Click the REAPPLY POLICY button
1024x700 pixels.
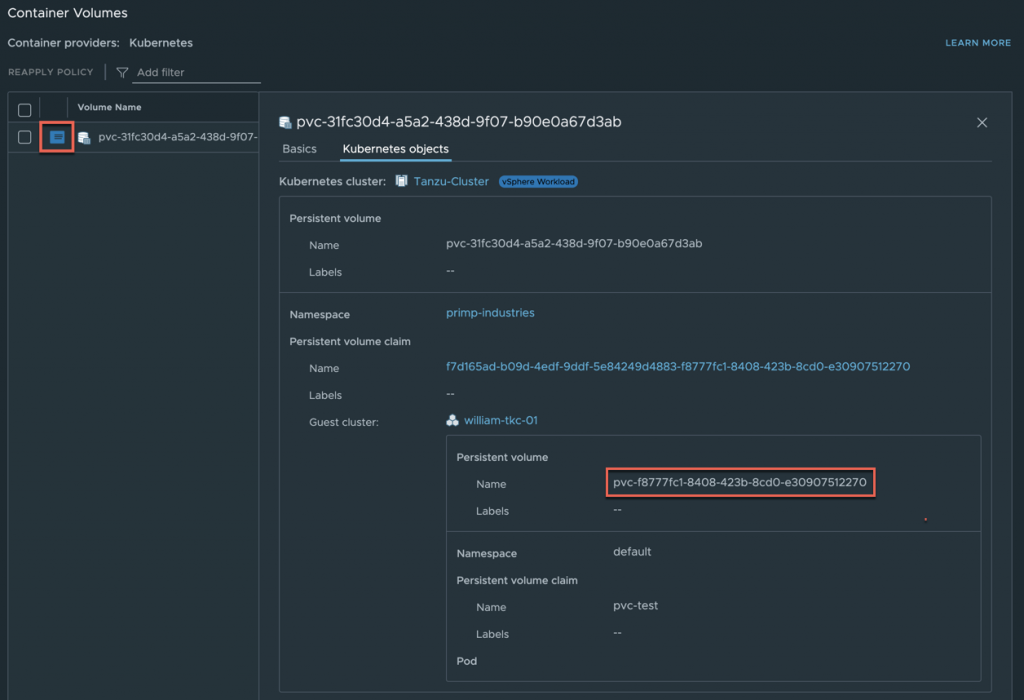tap(50, 72)
